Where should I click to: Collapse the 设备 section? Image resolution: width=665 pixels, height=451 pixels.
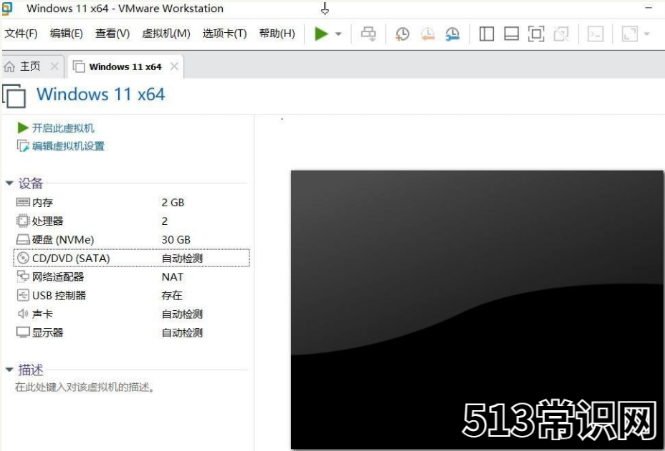[9, 183]
